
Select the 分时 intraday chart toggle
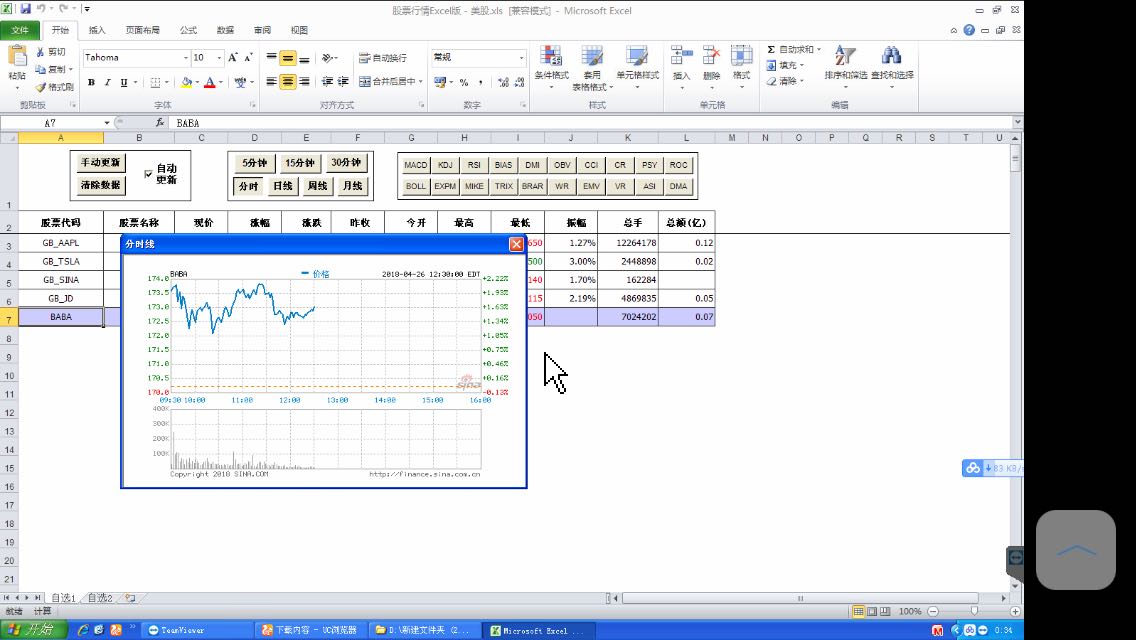[248, 186]
